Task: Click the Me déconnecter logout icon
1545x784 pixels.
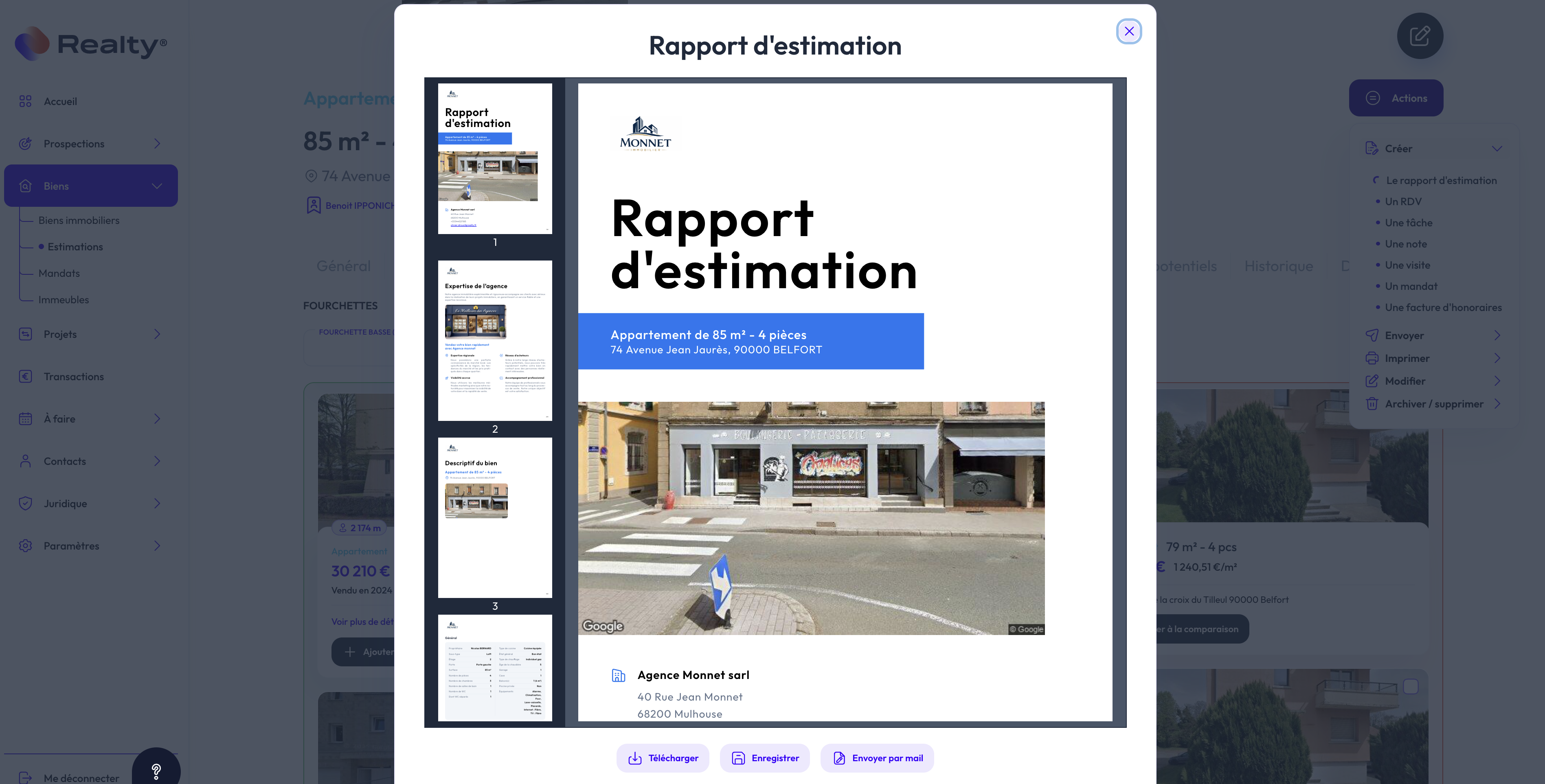Action: [25, 777]
